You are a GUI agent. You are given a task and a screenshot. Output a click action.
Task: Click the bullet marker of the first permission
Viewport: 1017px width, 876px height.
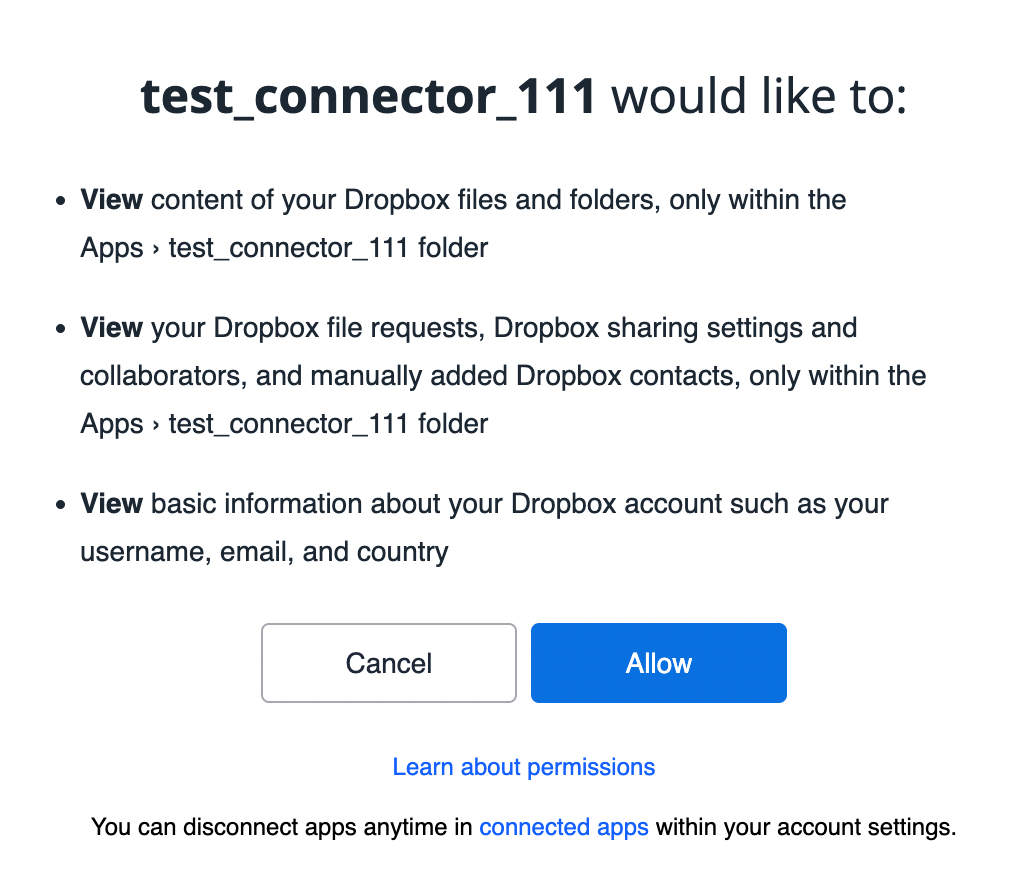[x=61, y=201]
